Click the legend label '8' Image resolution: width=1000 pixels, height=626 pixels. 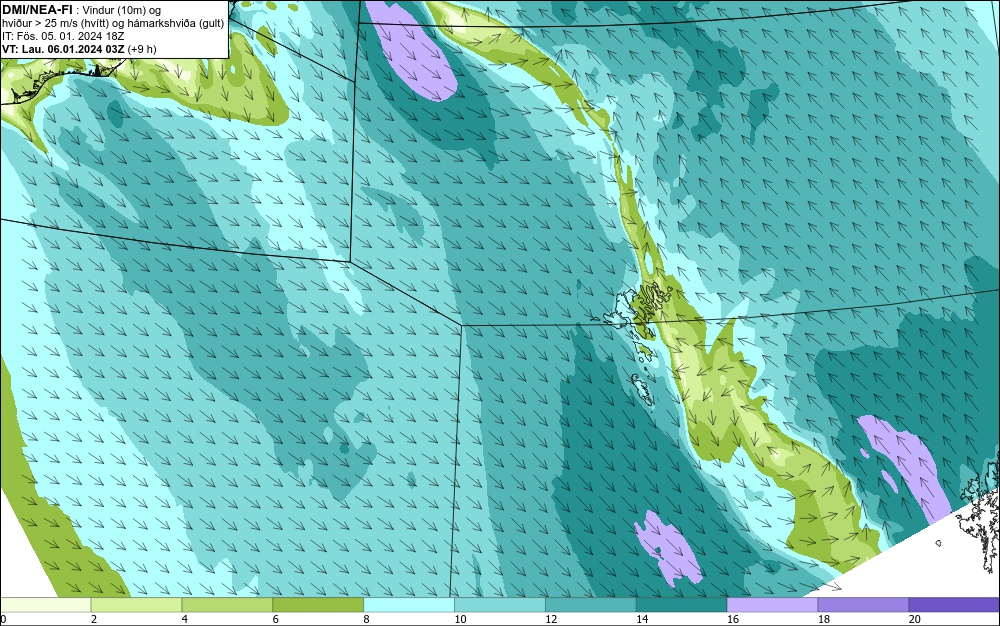pyautogui.click(x=366, y=619)
